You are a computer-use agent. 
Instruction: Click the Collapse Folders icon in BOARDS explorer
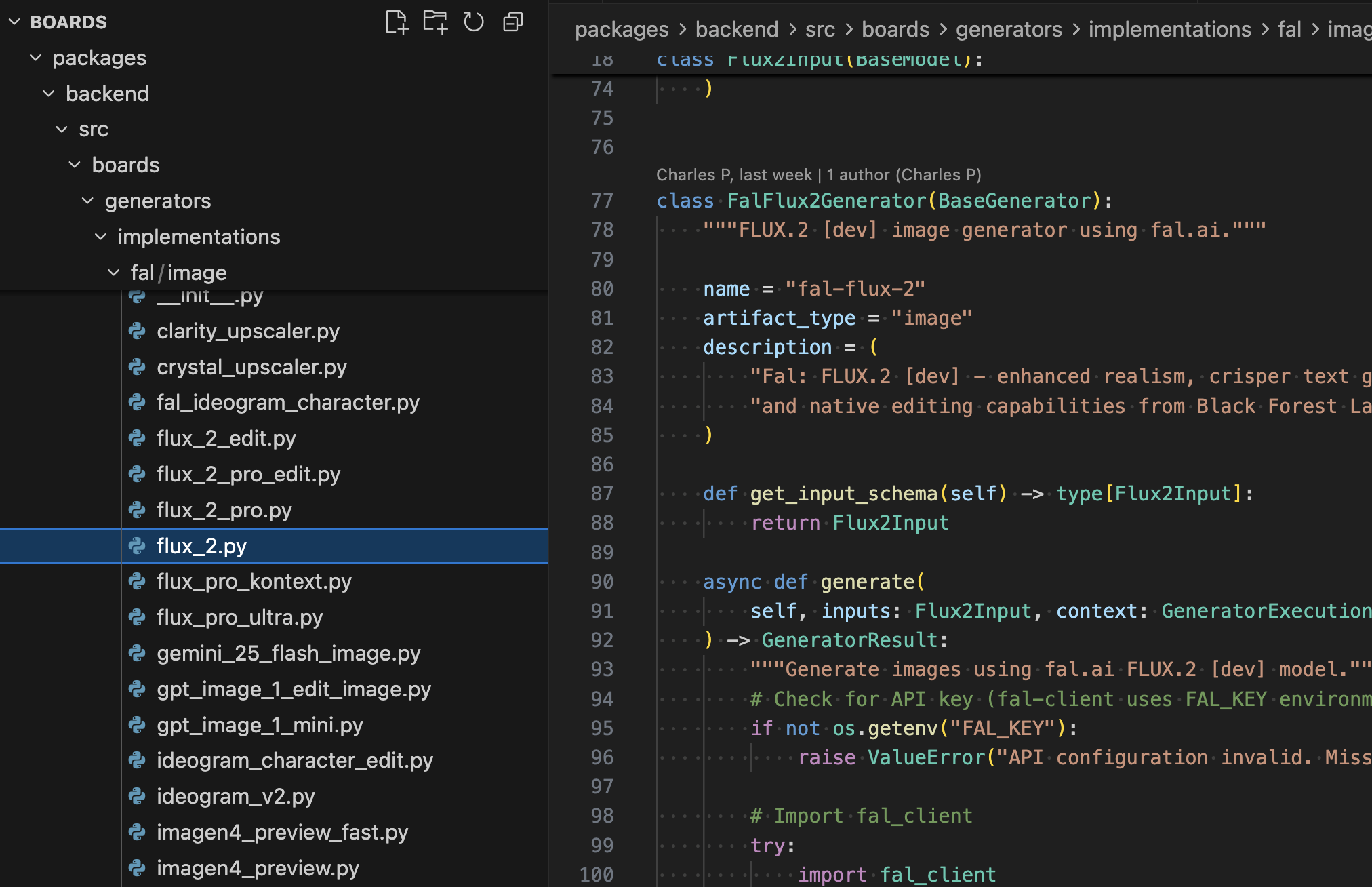(x=512, y=22)
